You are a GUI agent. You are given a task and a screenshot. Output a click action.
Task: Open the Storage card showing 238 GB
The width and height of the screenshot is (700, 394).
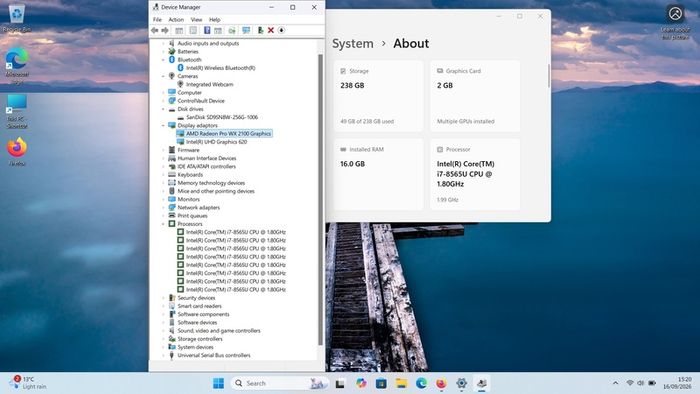(x=378, y=96)
